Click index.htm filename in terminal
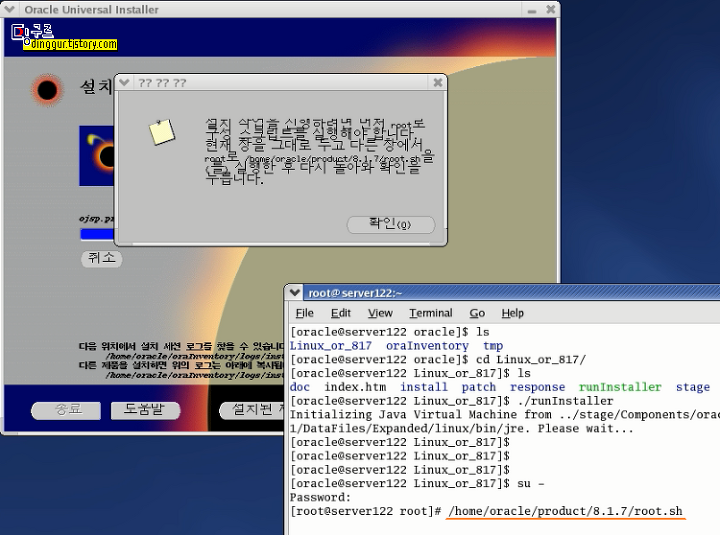 coord(355,387)
